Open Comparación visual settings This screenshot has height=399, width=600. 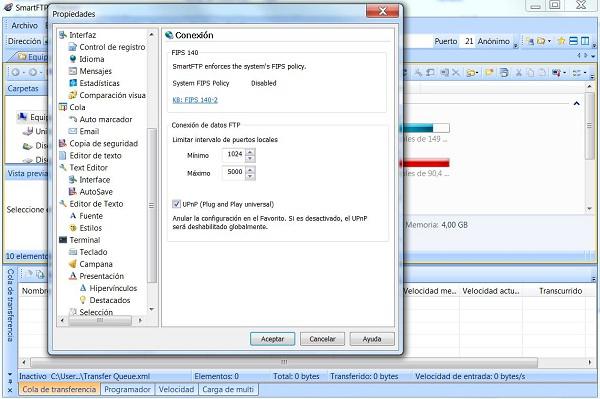click(112, 95)
